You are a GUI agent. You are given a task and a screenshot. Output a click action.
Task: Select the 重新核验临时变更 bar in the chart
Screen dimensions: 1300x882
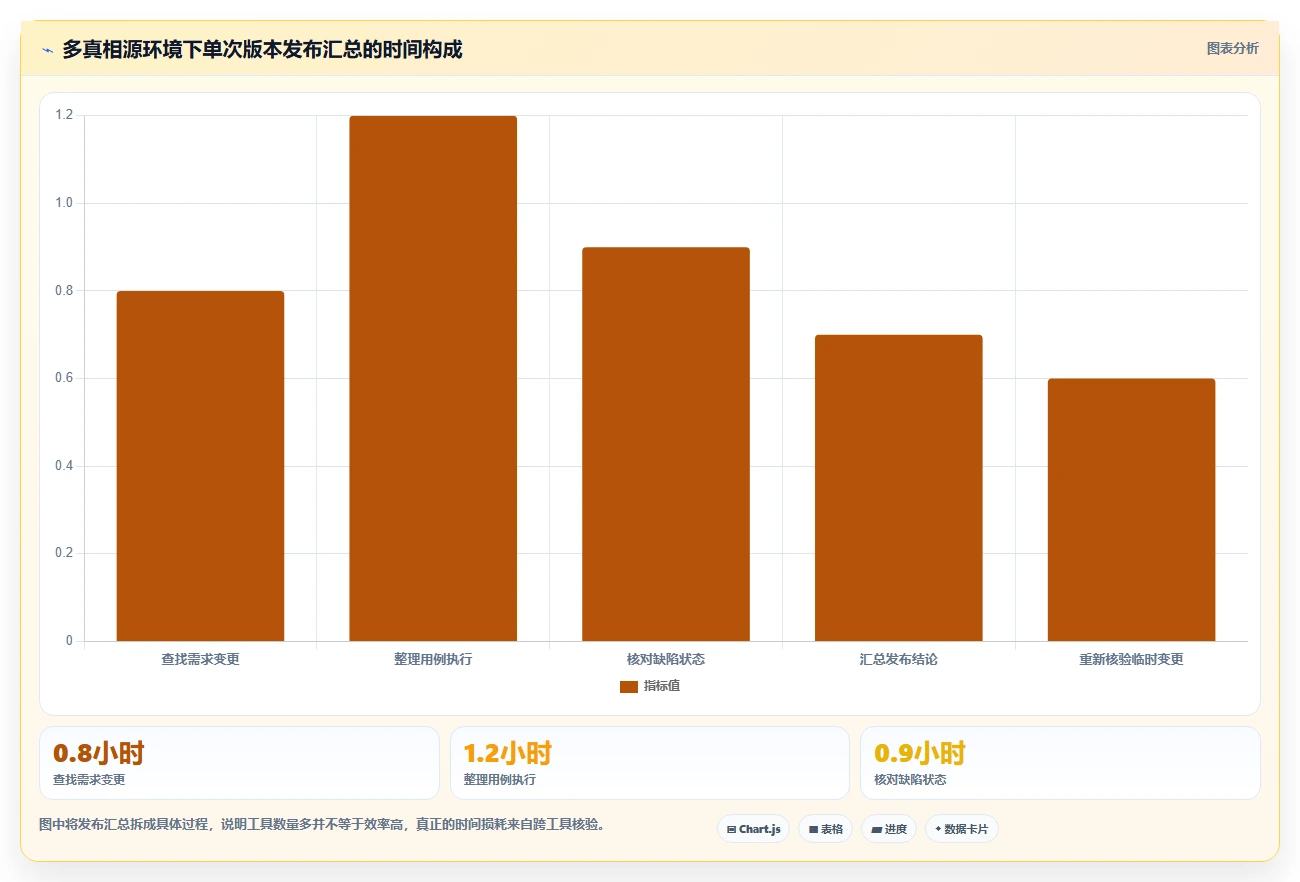(x=1131, y=510)
